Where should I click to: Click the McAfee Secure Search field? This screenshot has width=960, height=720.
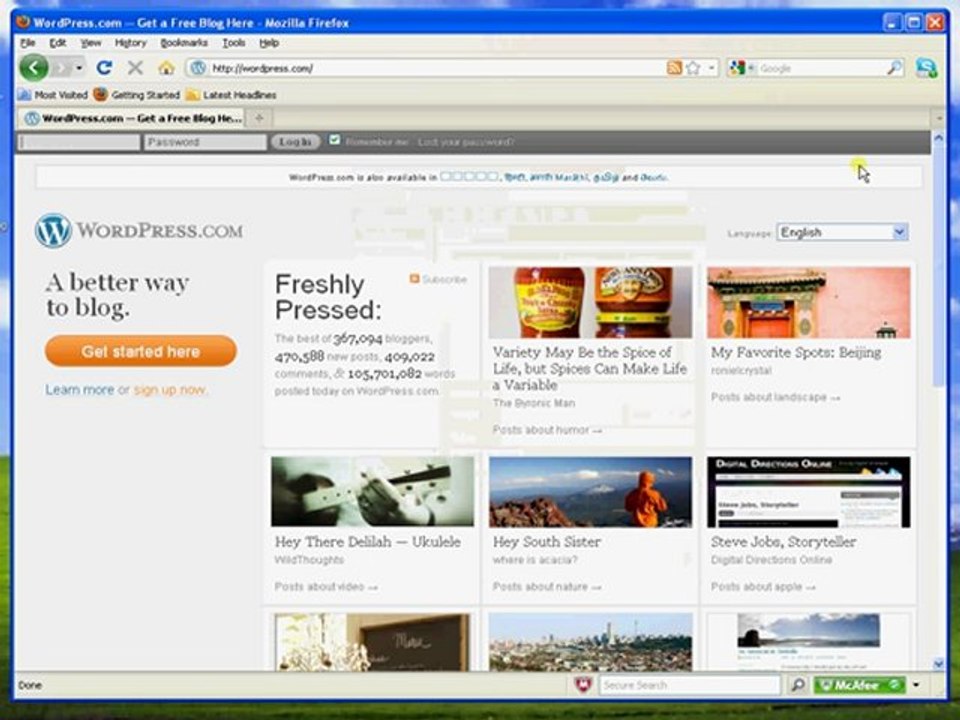pyautogui.click(x=689, y=685)
